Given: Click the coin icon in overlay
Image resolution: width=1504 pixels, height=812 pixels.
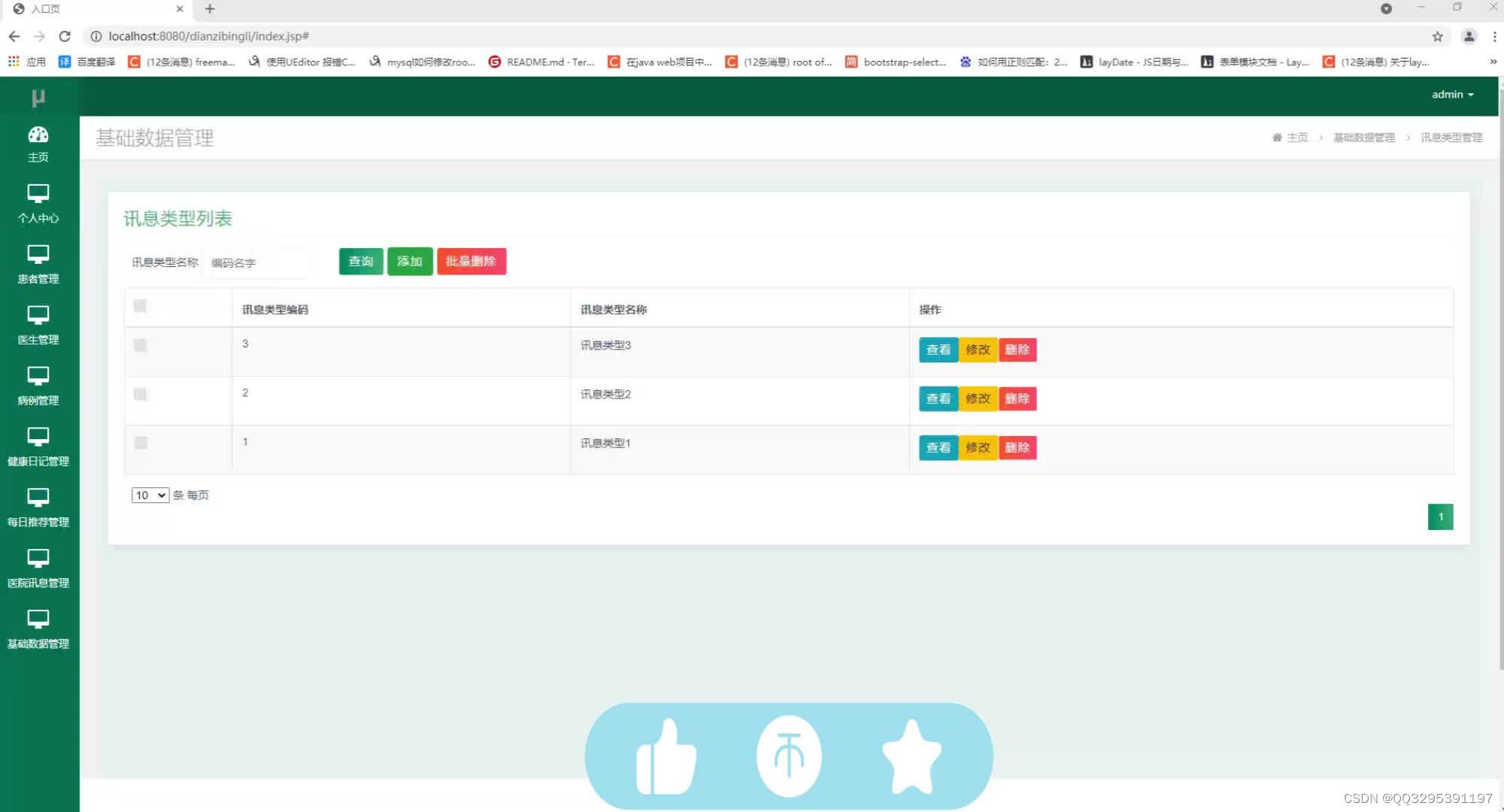Looking at the screenshot, I should (x=789, y=756).
